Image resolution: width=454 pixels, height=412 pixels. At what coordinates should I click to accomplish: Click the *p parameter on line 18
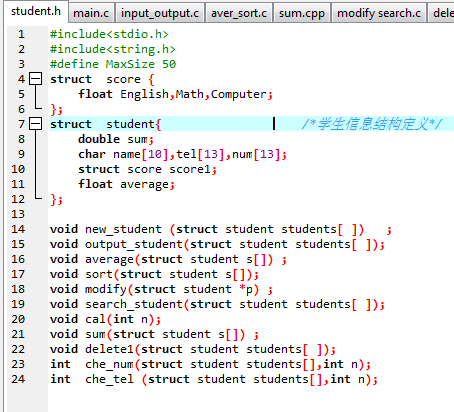(x=246, y=289)
